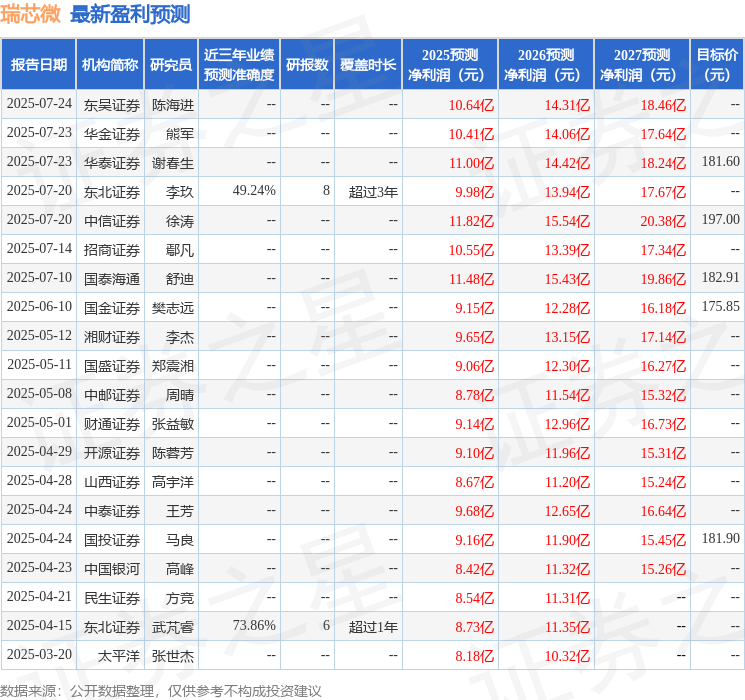Select institution 民生证券
The width and height of the screenshot is (745, 700).
click(x=112, y=598)
